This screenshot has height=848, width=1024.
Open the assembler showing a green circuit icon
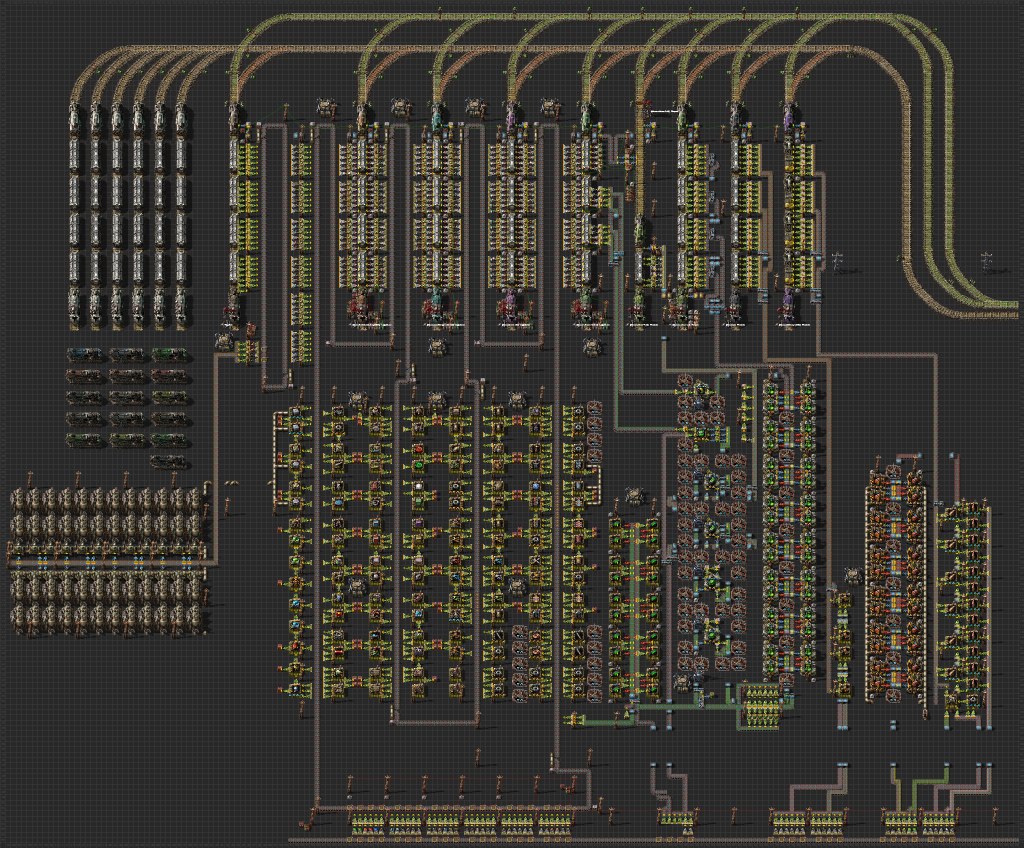tap(418, 465)
